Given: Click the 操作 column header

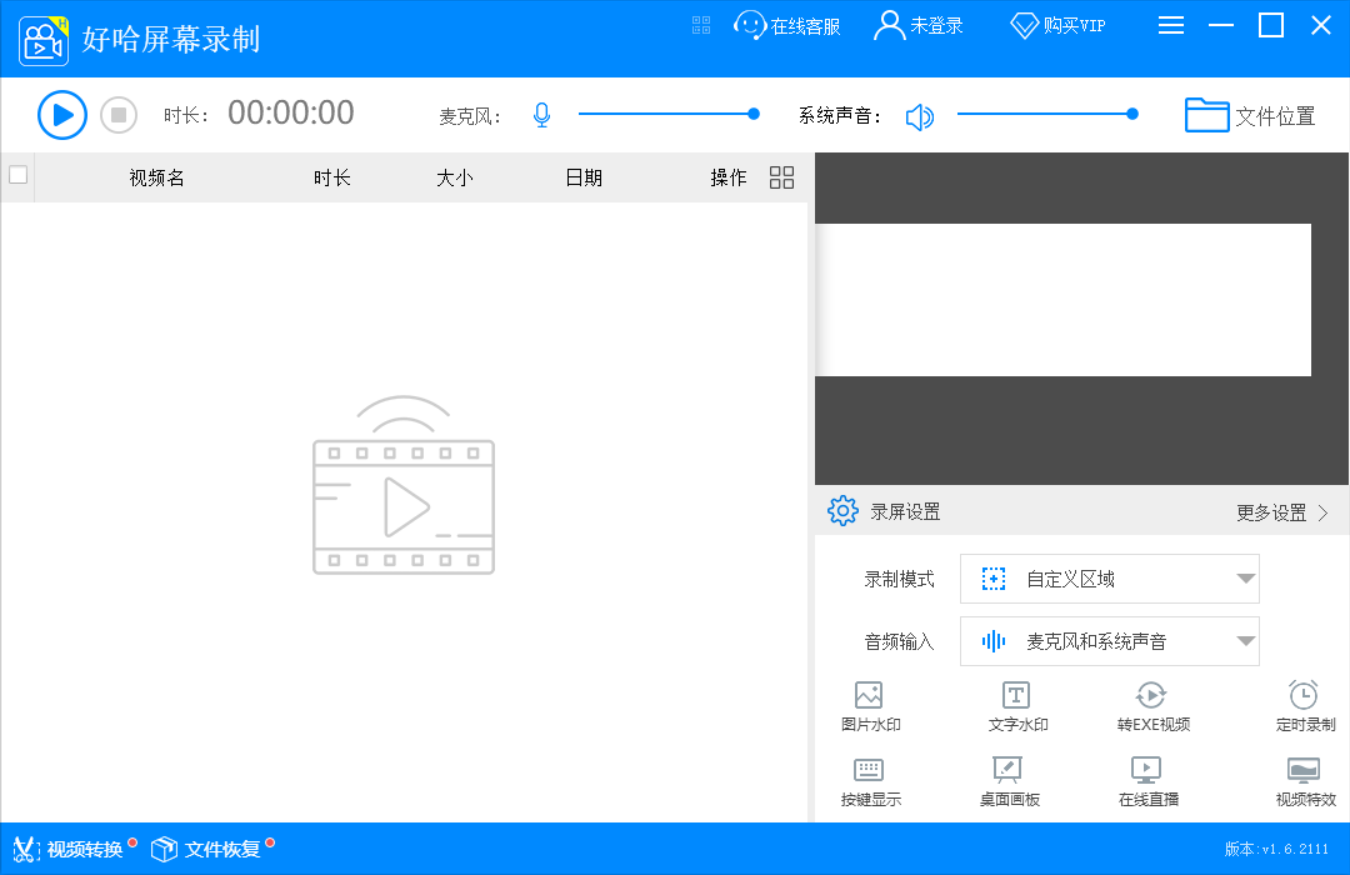Looking at the screenshot, I should [728, 178].
